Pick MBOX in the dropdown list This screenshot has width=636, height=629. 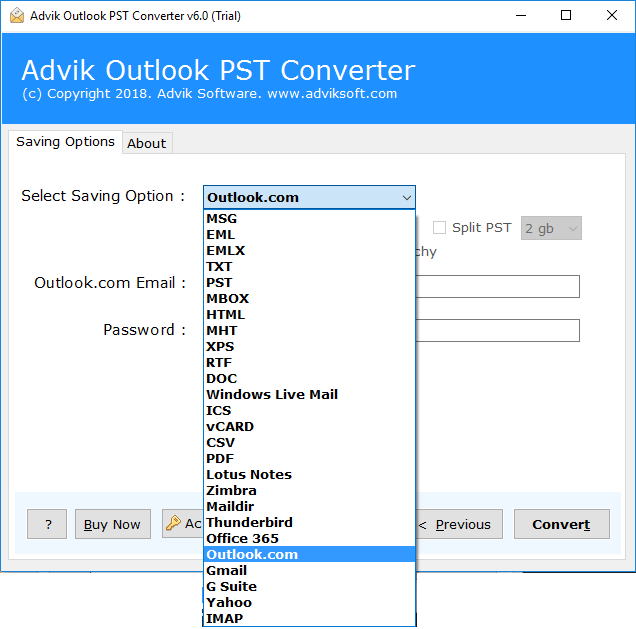coord(309,298)
